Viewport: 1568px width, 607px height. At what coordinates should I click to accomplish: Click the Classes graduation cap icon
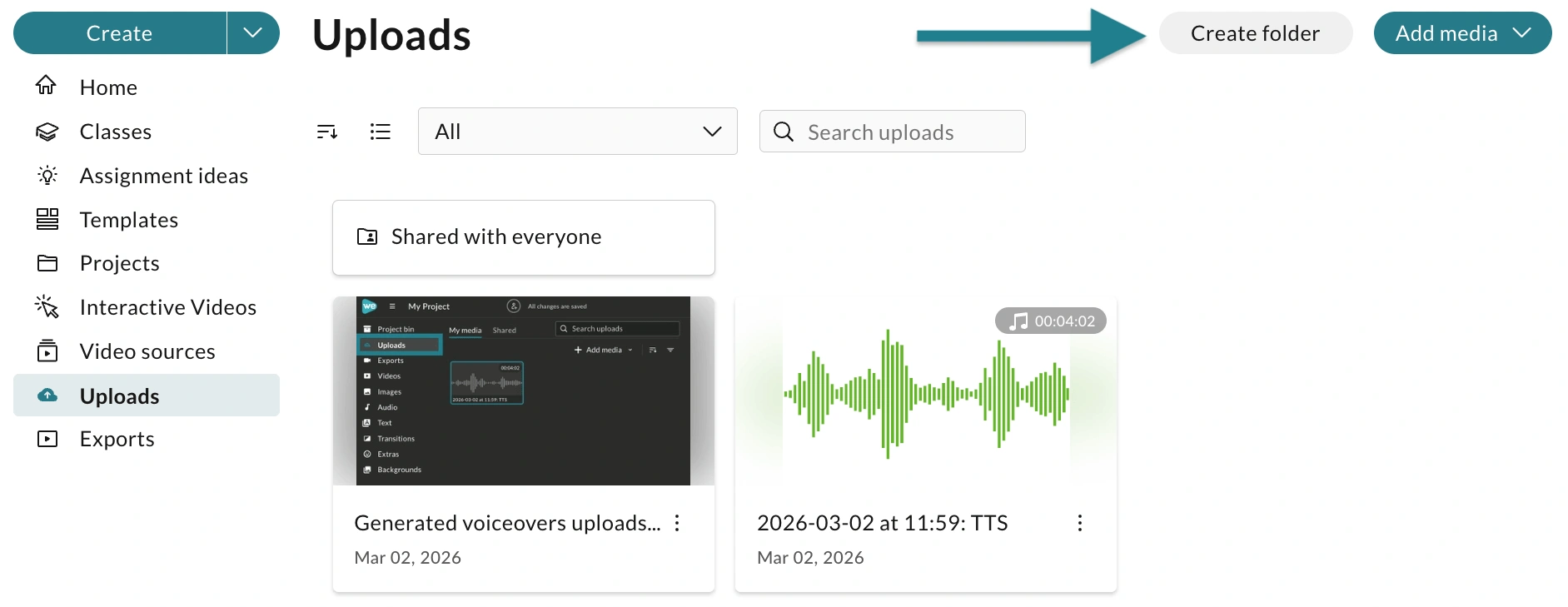click(x=47, y=132)
